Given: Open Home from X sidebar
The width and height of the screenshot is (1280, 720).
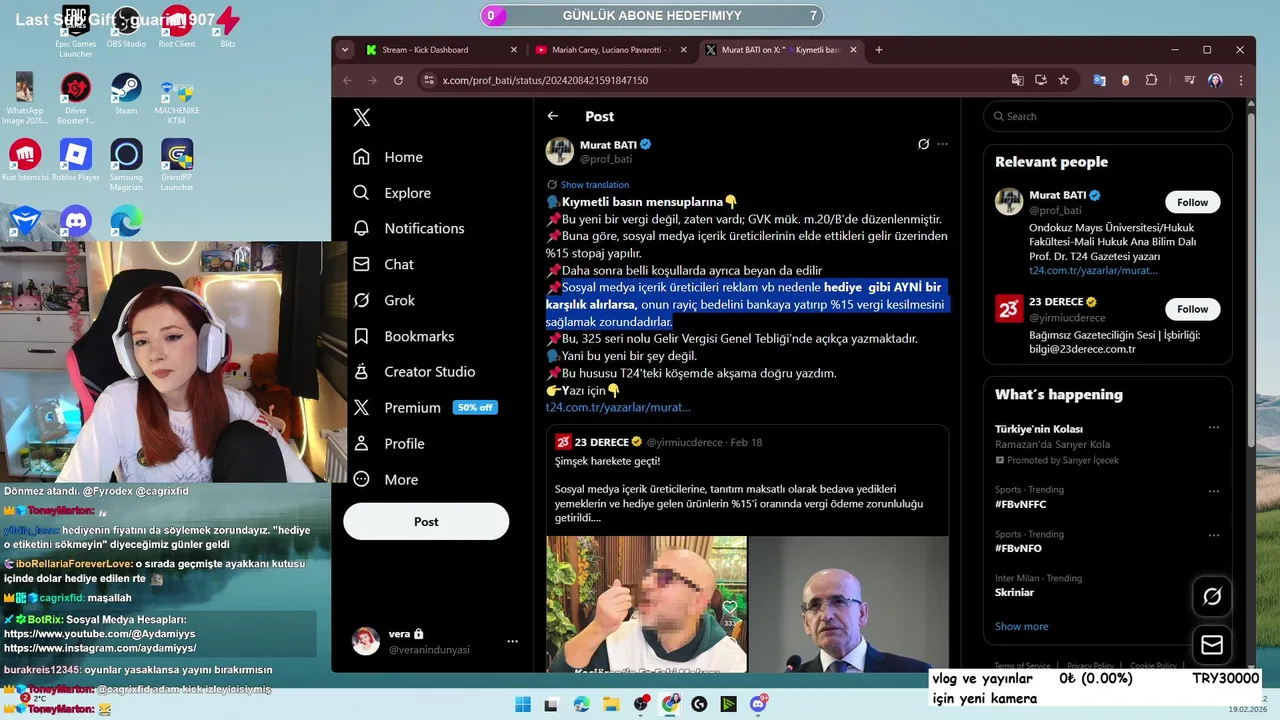Looking at the screenshot, I should [x=388, y=157].
